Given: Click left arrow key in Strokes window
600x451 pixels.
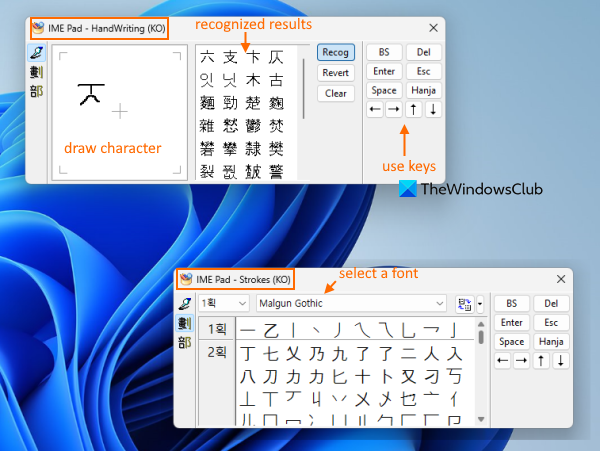Looking at the screenshot, I should click(x=503, y=361).
